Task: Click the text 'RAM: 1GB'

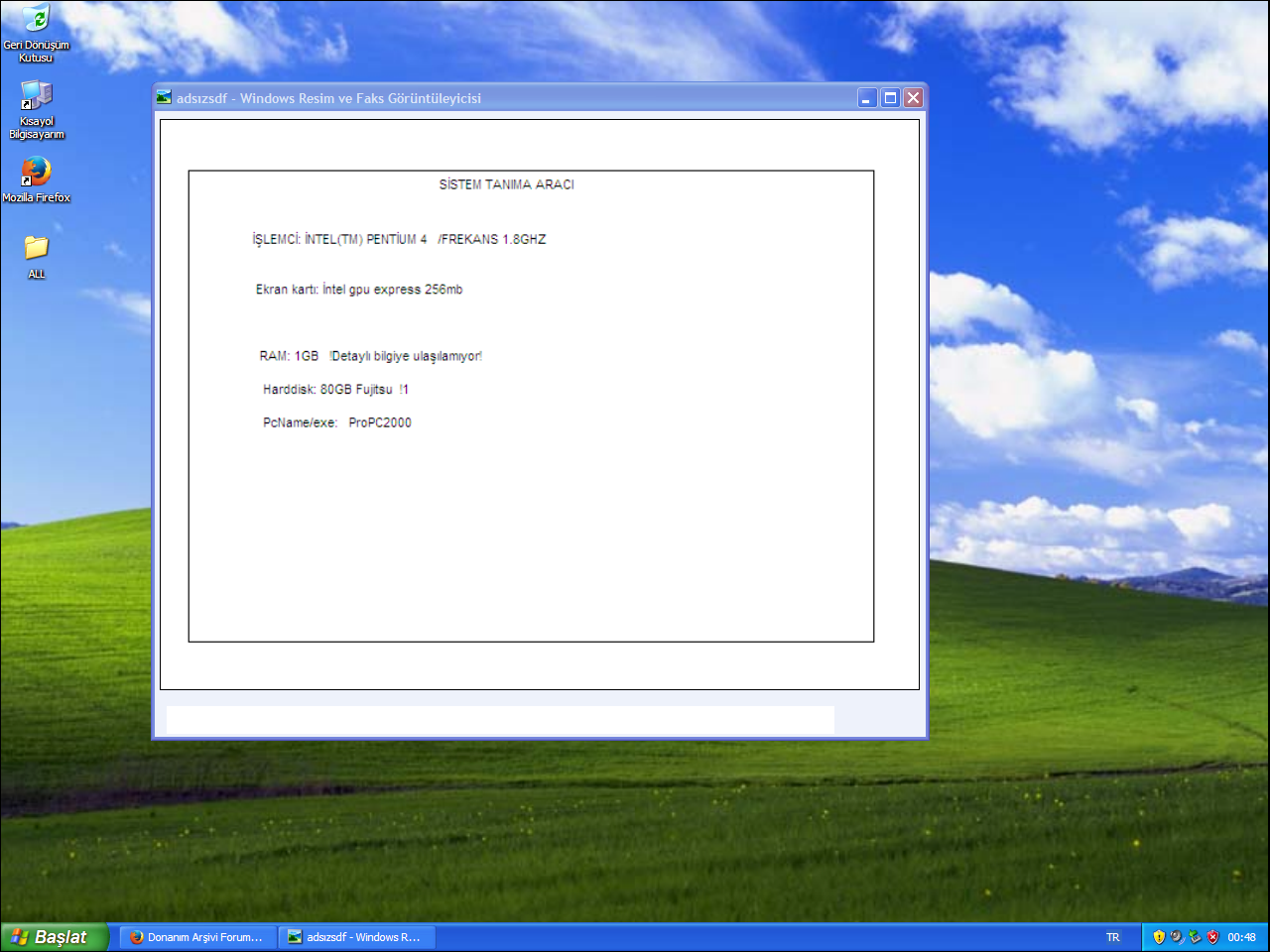Action: [x=289, y=356]
